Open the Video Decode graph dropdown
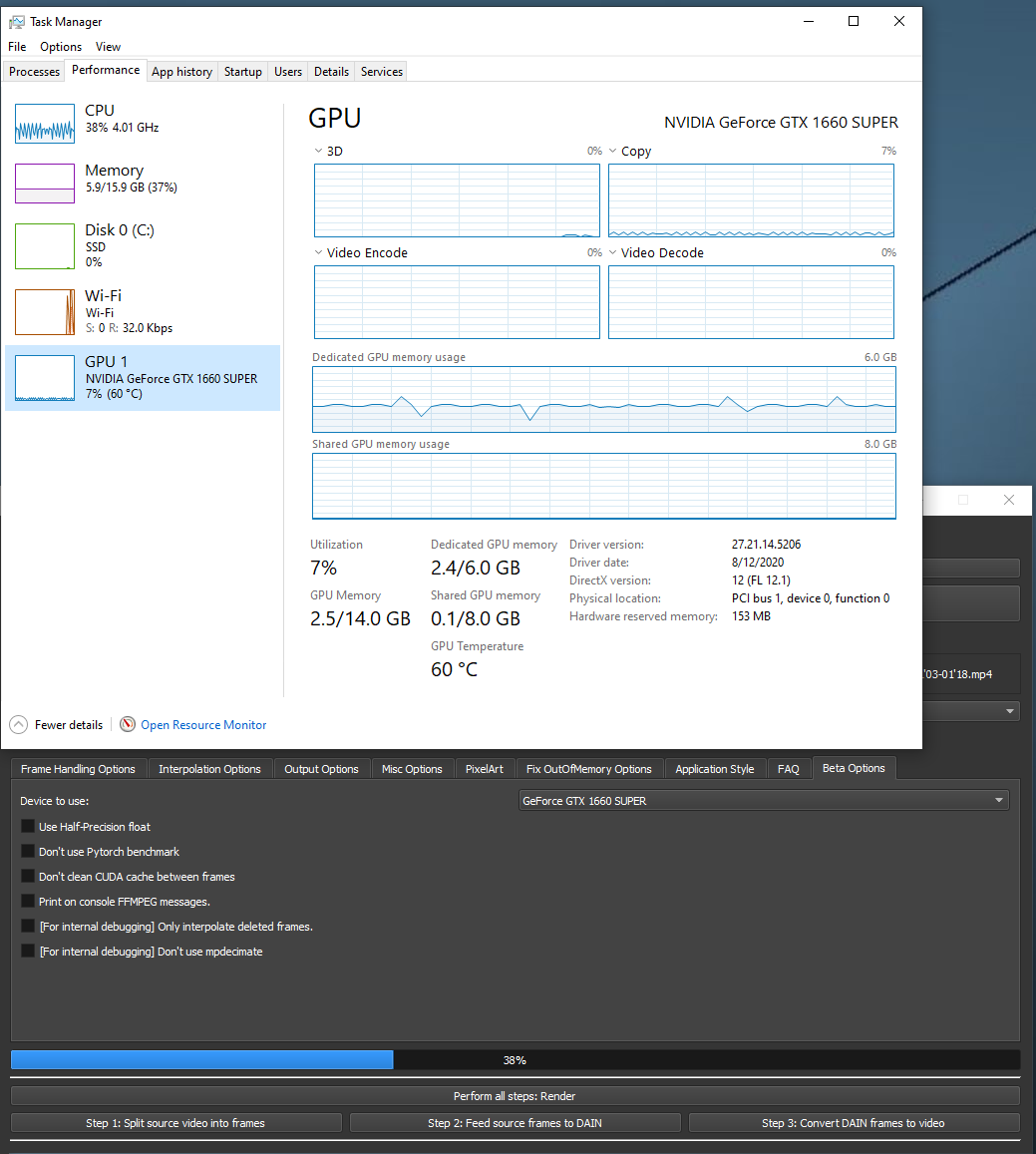The width and height of the screenshot is (1036, 1154). click(613, 252)
